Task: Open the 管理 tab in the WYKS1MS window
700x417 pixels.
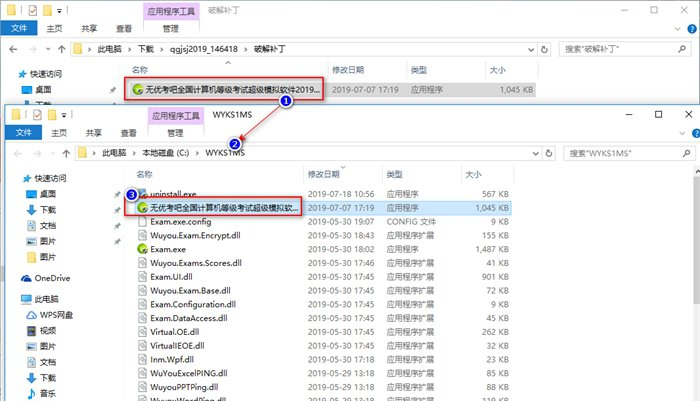Action: 175,133
